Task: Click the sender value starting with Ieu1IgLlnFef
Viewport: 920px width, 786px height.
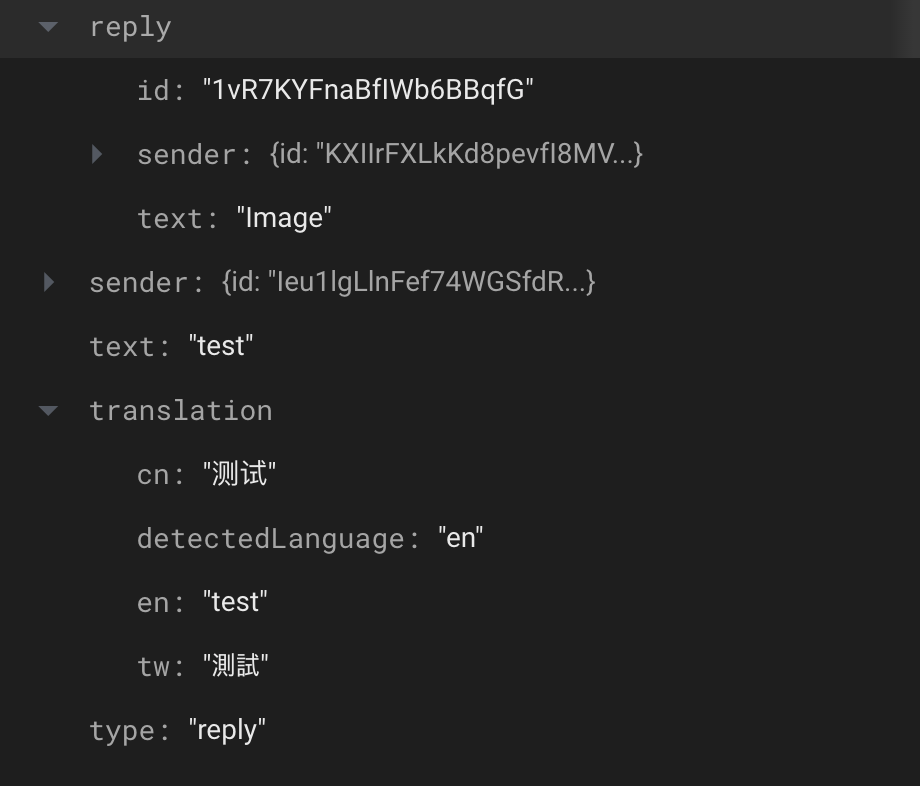Action: [x=408, y=282]
